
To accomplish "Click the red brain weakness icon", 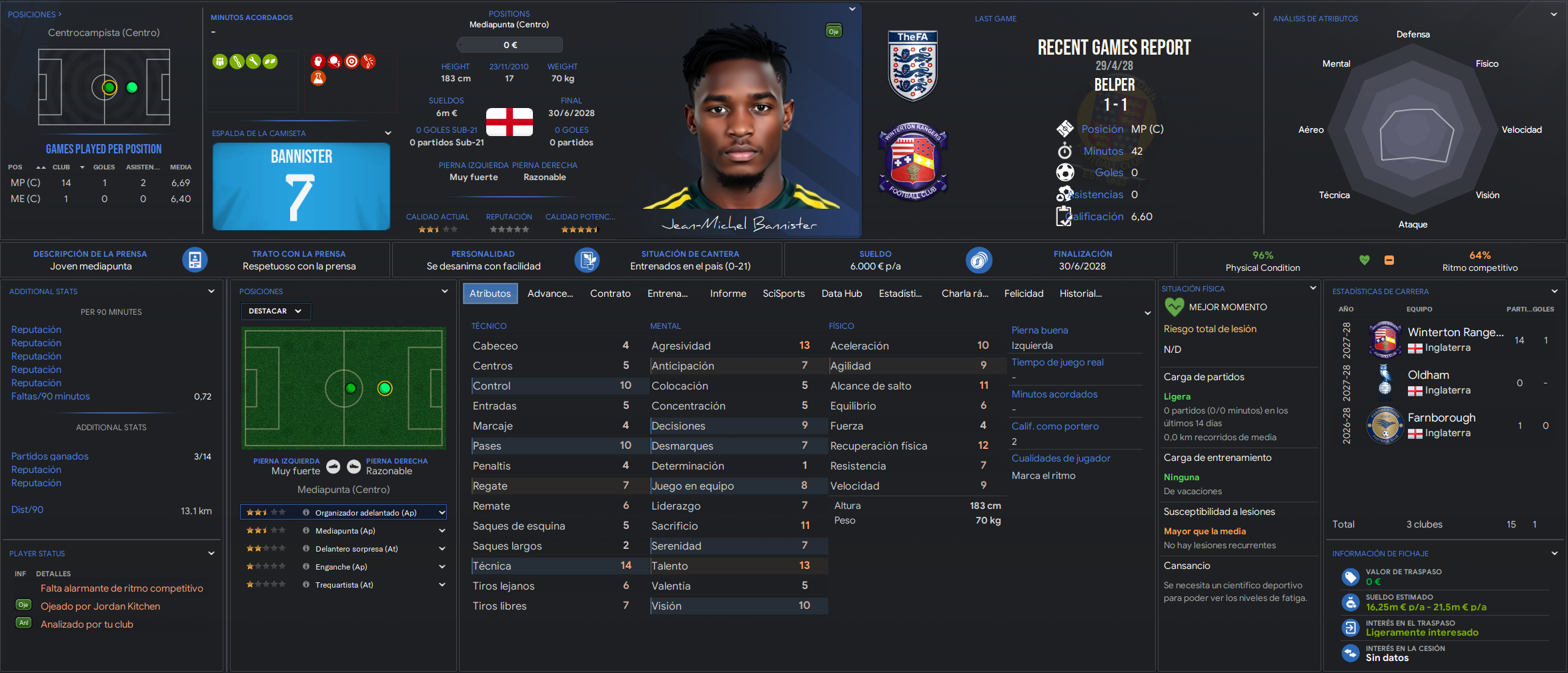I will click(318, 61).
